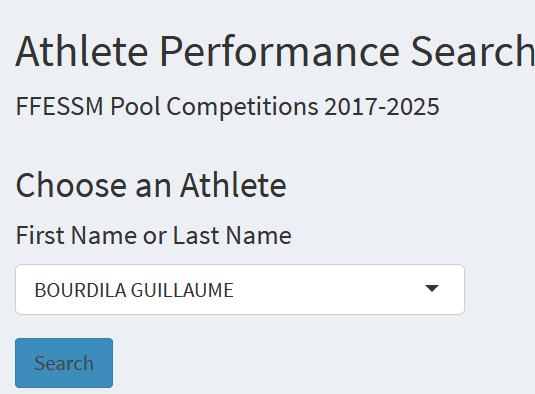This screenshot has height=394, width=535.
Task: Click the word Athlete in the Choose heading
Action: tap(234, 185)
